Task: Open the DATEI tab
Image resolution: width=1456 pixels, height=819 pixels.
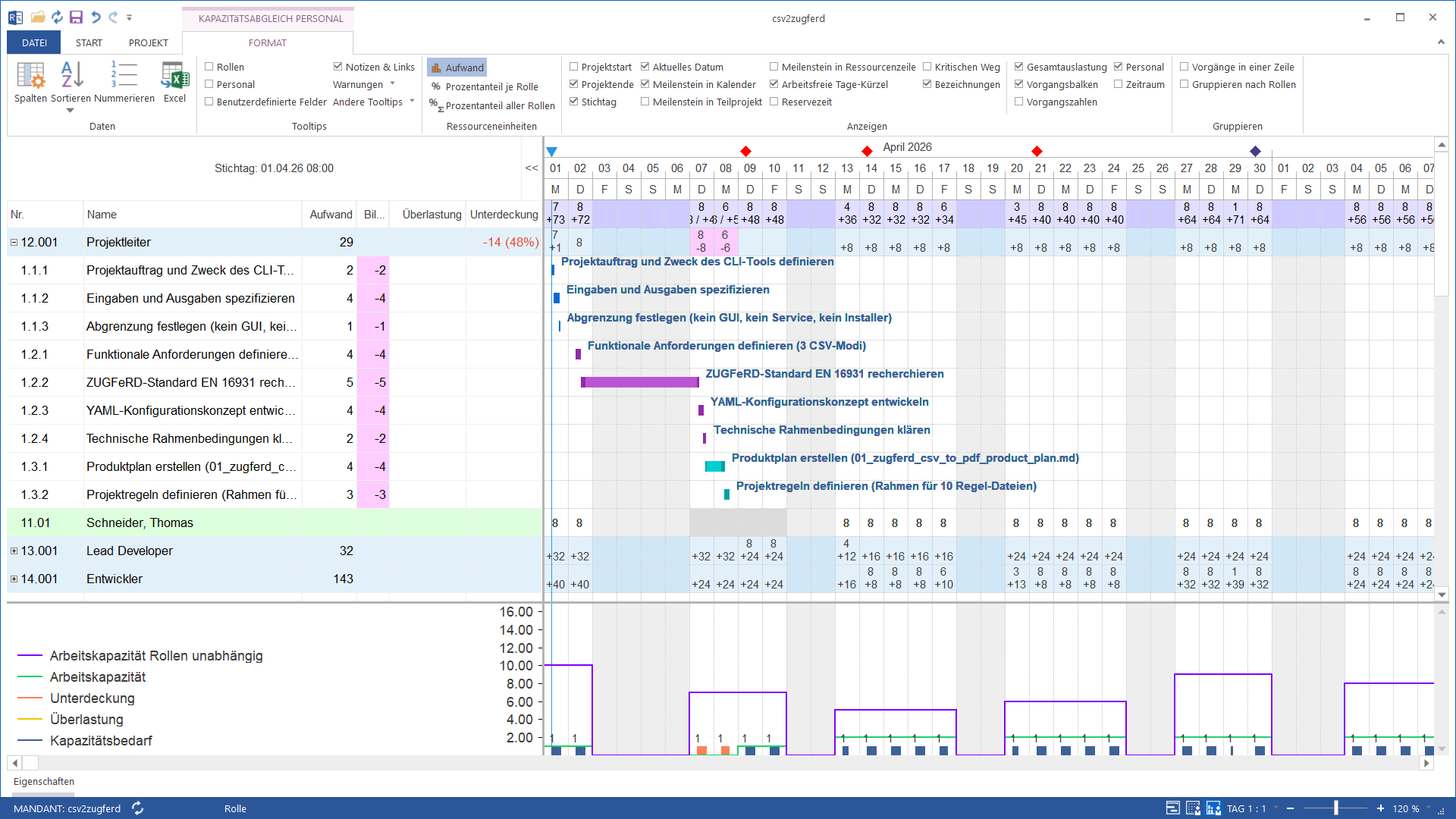Action: [34, 42]
